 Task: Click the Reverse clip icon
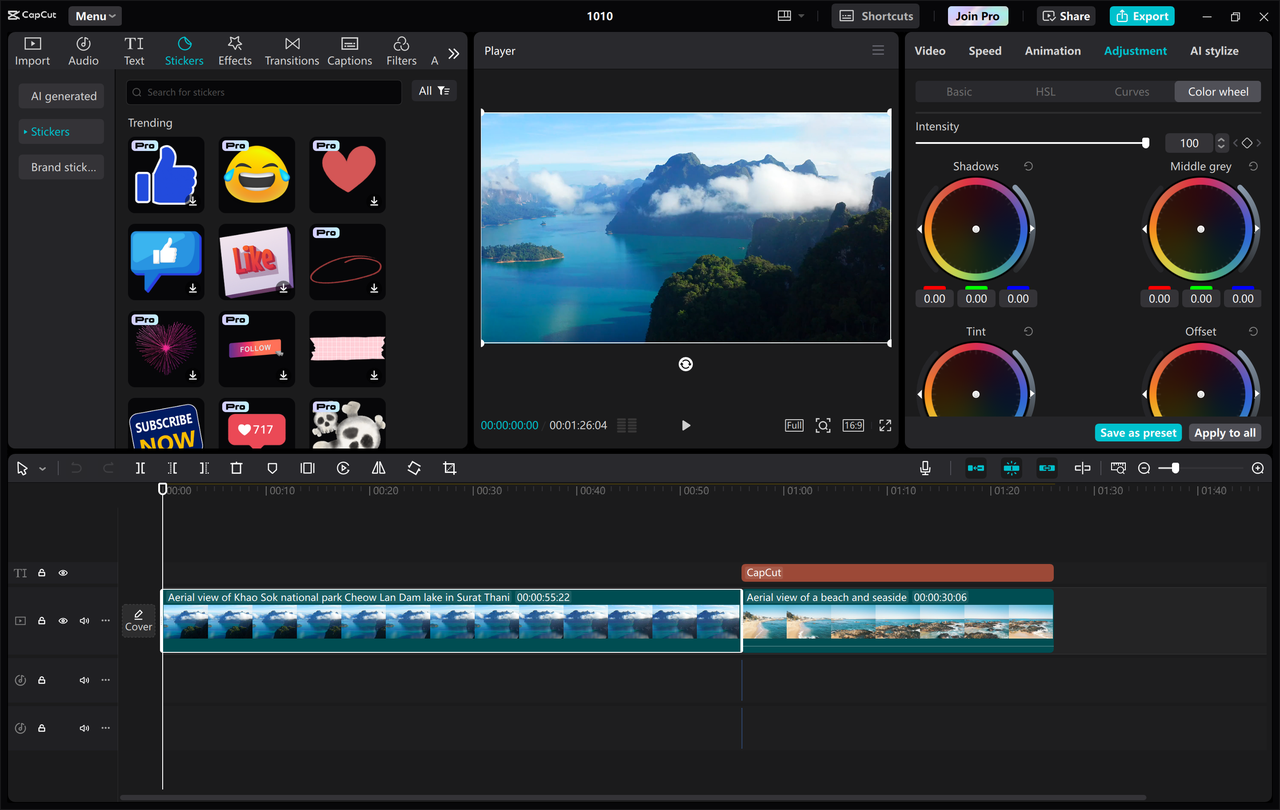(x=343, y=468)
